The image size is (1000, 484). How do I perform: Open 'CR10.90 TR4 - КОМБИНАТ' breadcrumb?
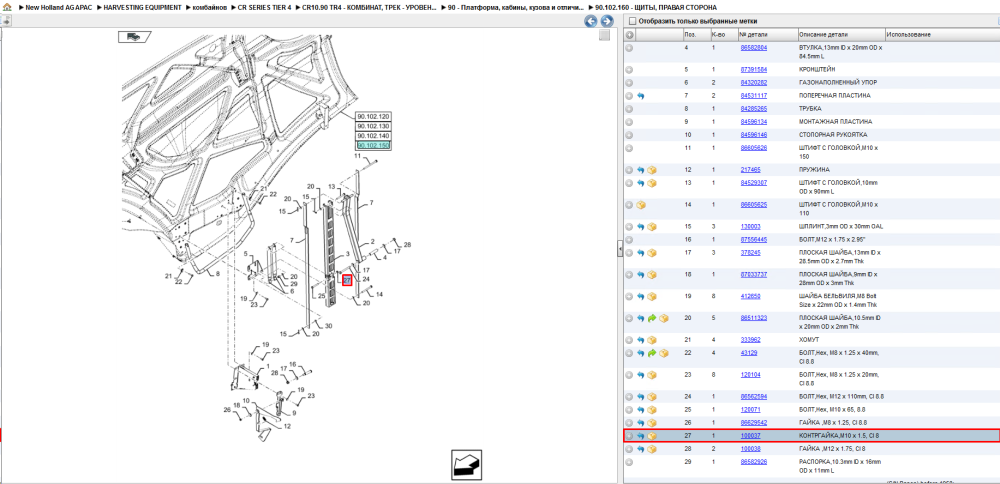click(370, 7)
